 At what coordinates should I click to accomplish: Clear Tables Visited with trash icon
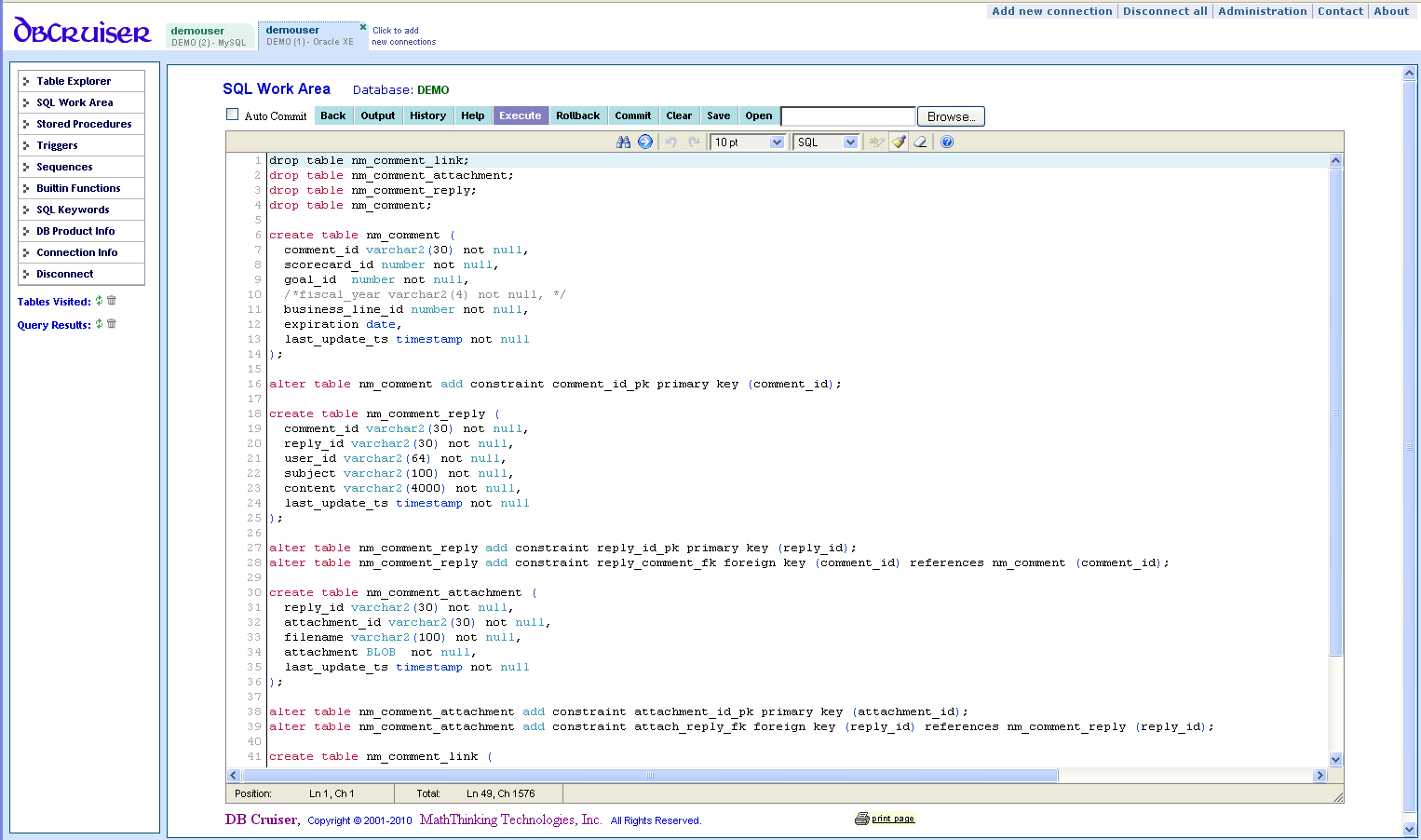[112, 301]
